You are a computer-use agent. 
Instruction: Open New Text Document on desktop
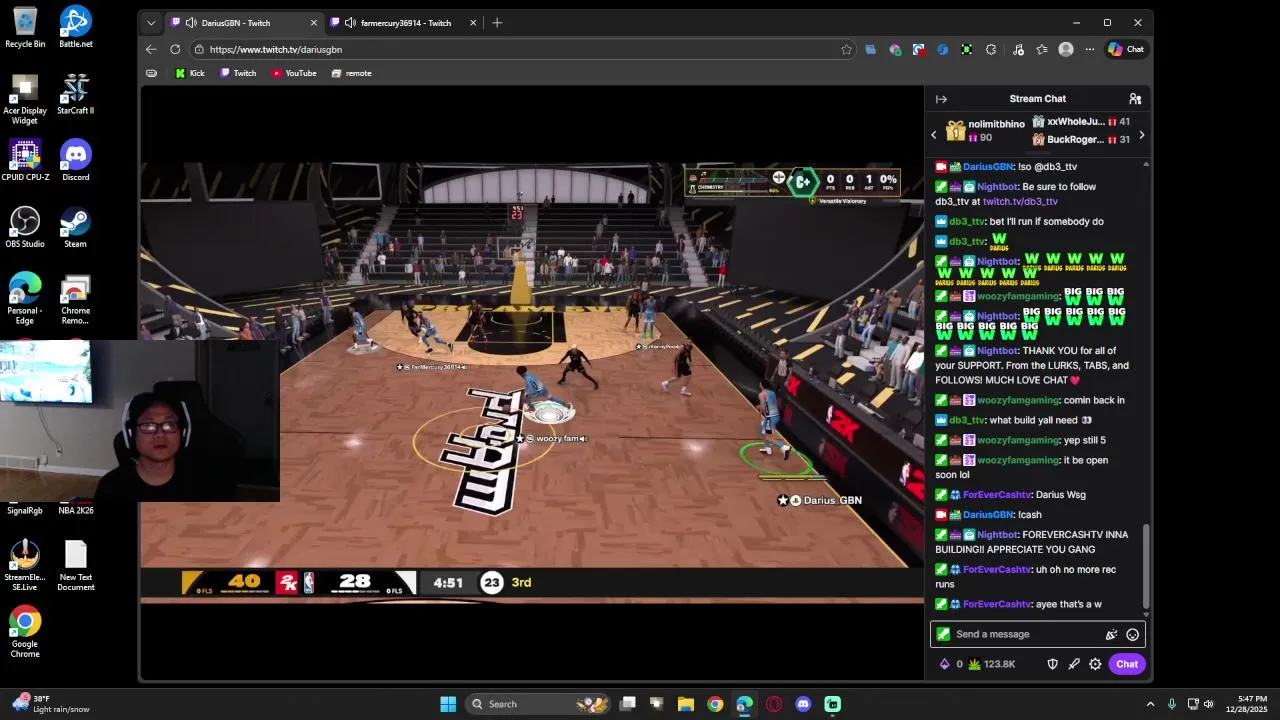(x=76, y=565)
